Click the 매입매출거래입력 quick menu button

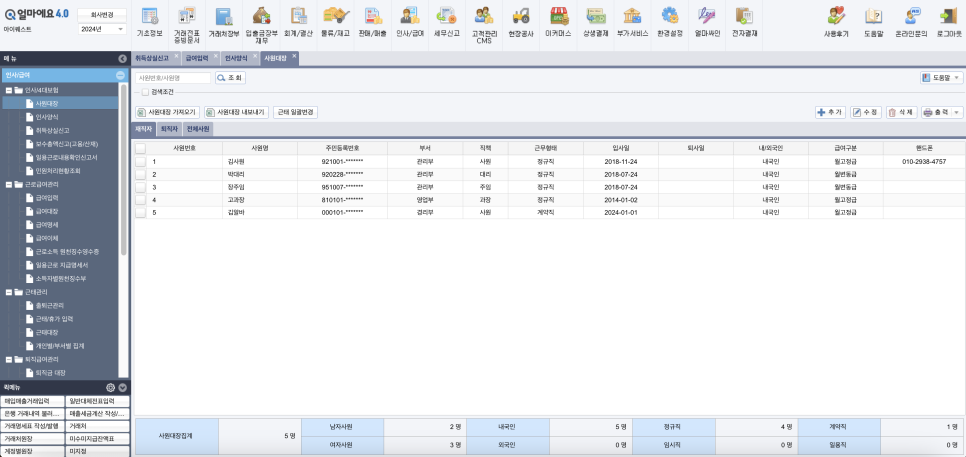tap(31, 401)
